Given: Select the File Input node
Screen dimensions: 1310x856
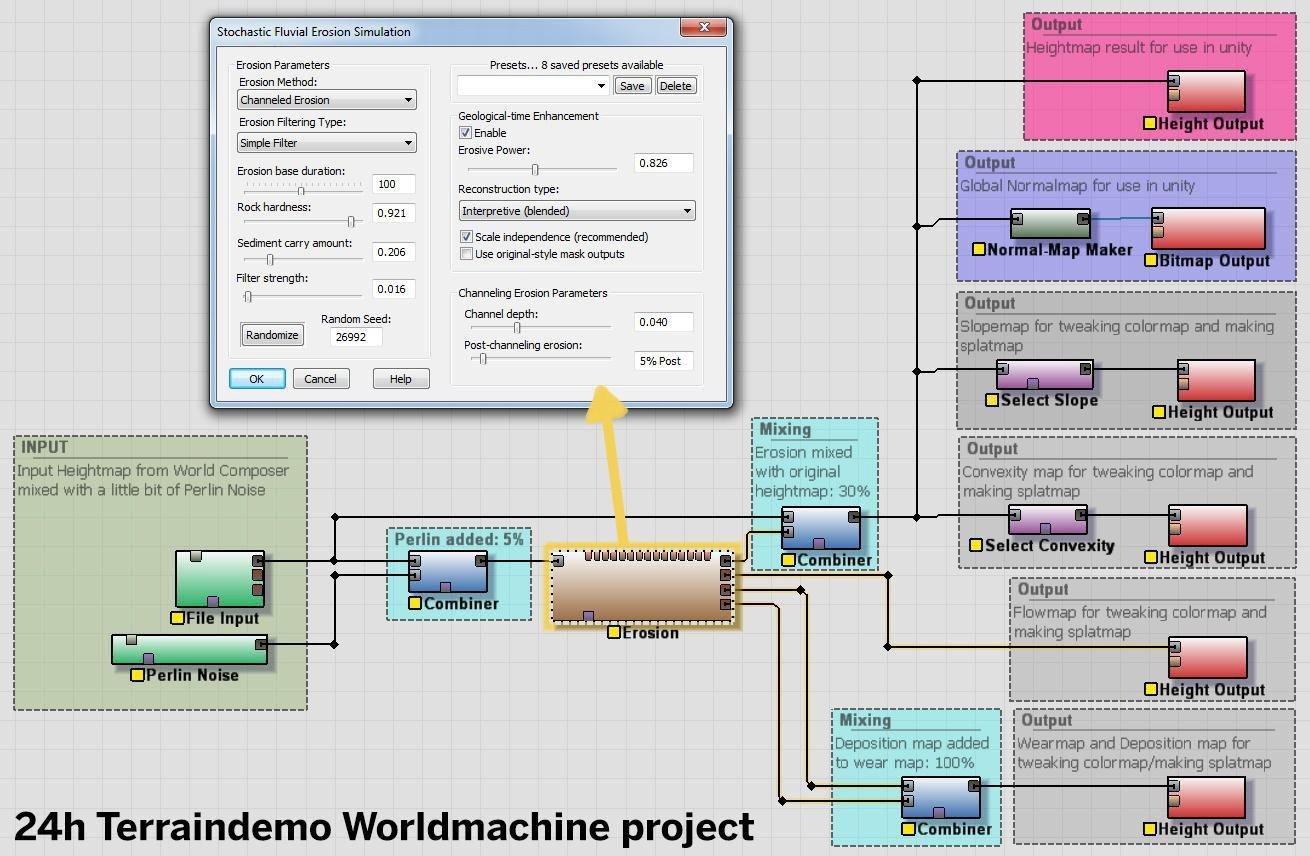Looking at the screenshot, I should pos(220,578).
